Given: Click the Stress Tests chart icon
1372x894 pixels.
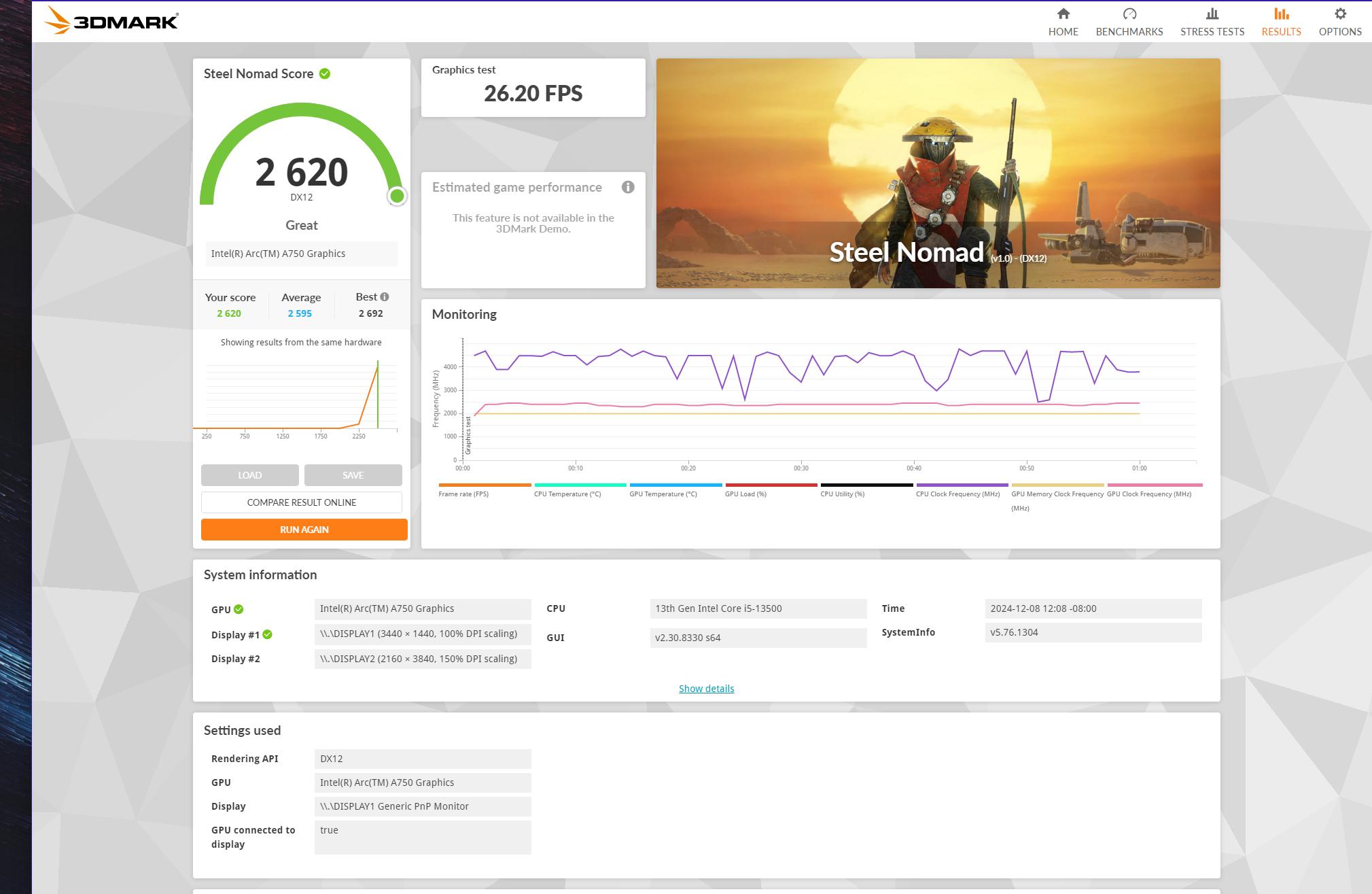Looking at the screenshot, I should pyautogui.click(x=1212, y=14).
